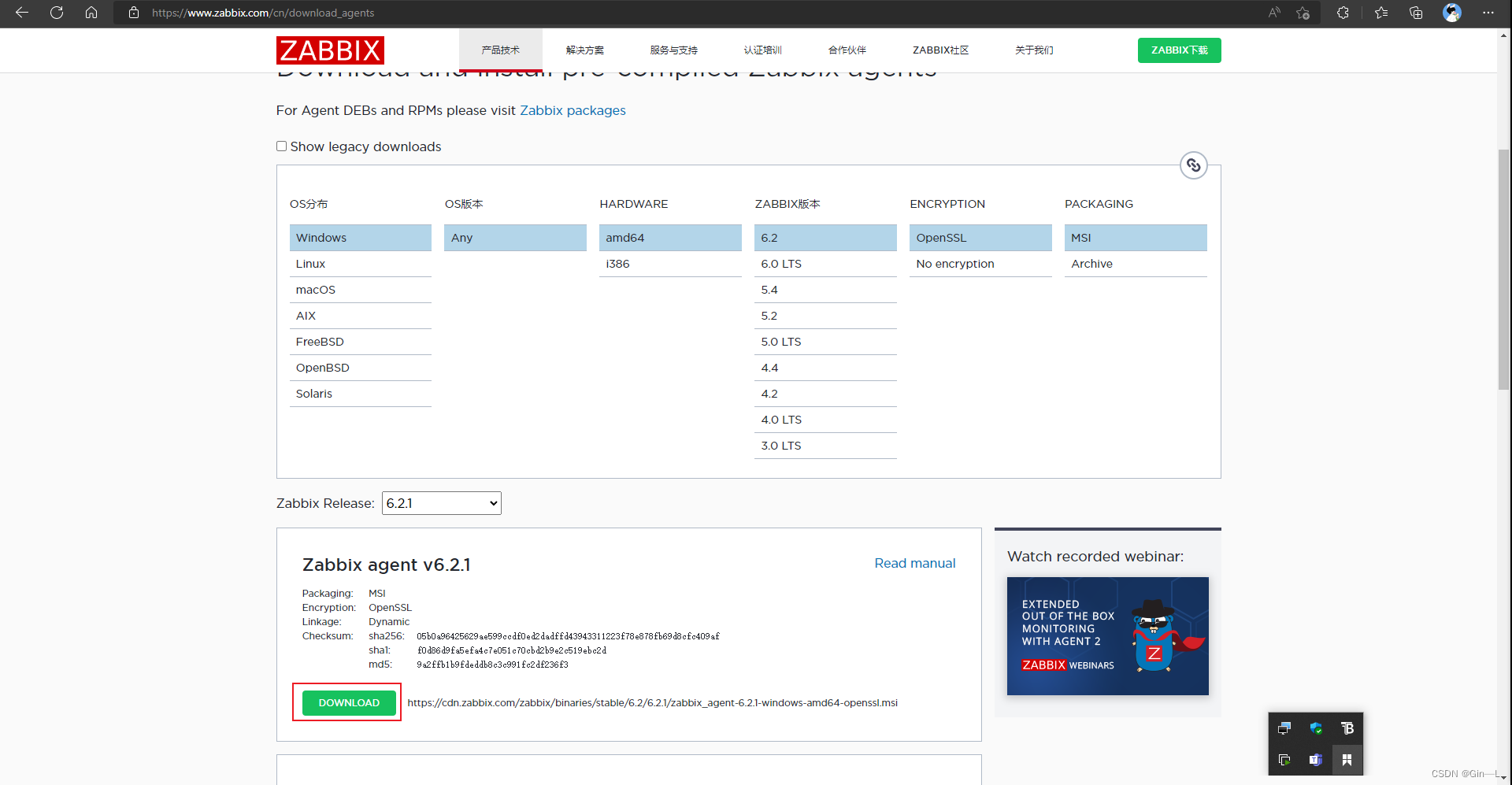The height and width of the screenshot is (785, 1512).
Task: Open the 服务与支持 menu
Action: tap(674, 50)
